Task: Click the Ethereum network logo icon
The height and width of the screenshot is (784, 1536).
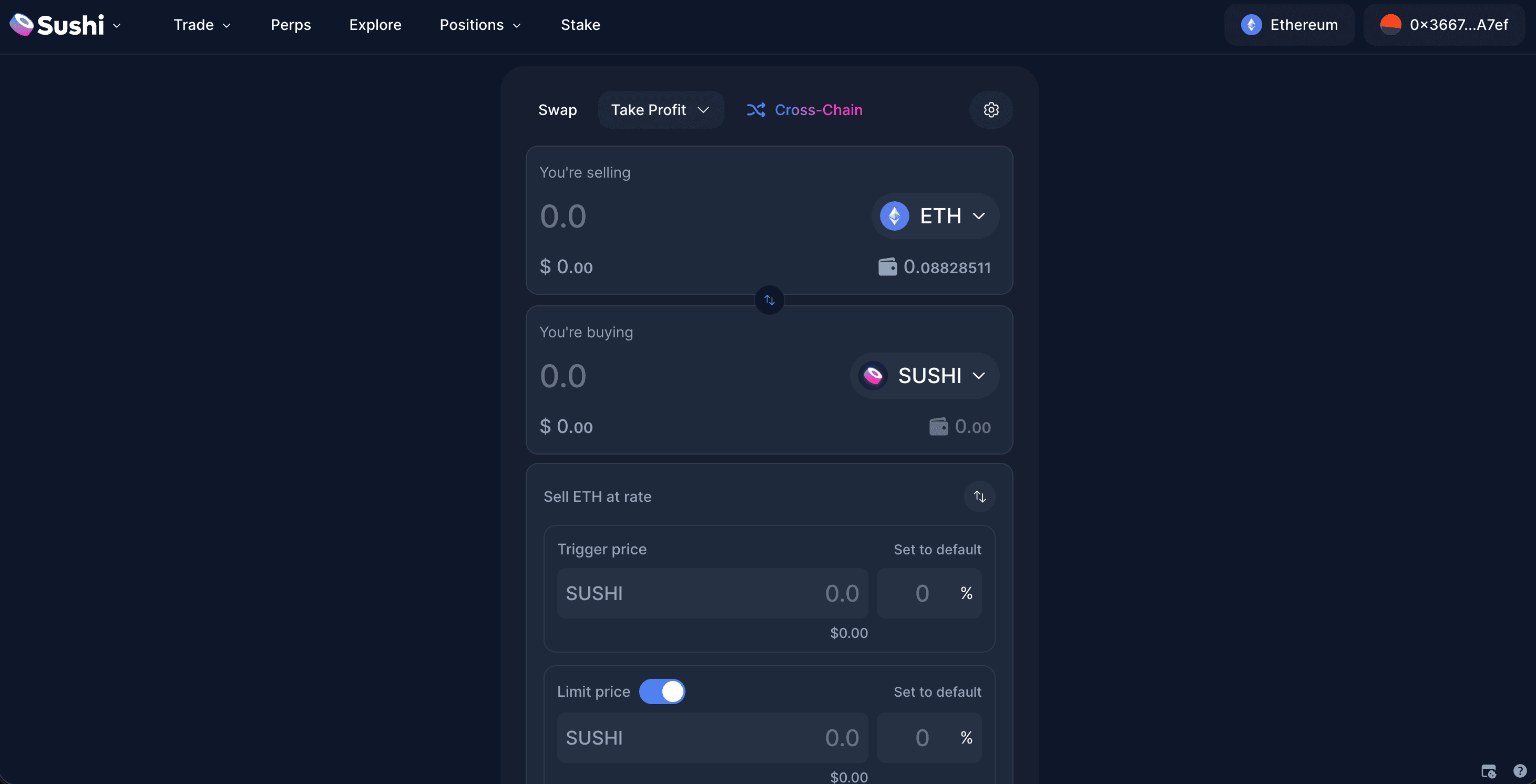Action: pyautogui.click(x=1251, y=25)
